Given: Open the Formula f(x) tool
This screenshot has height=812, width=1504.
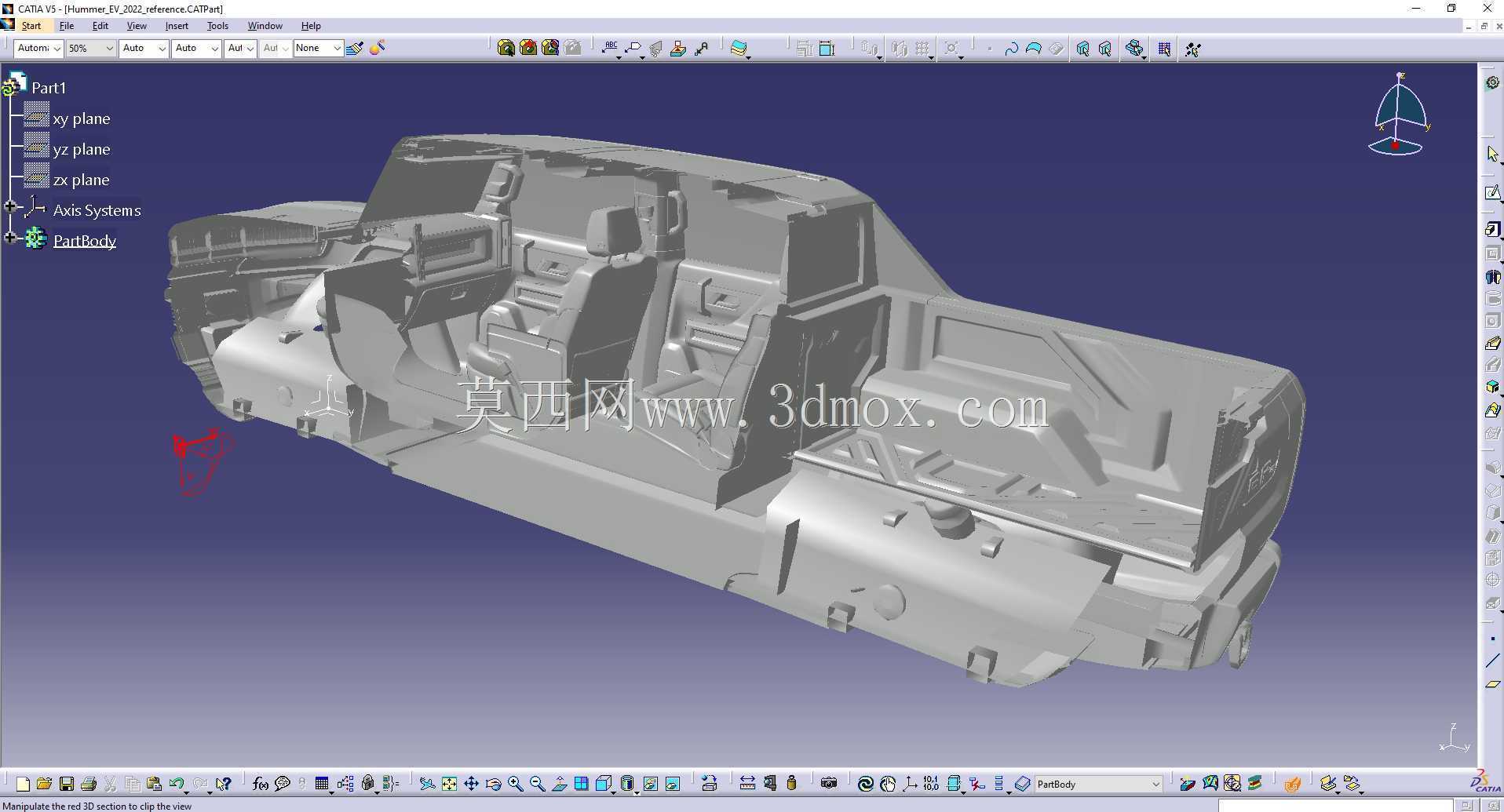Looking at the screenshot, I should tap(261, 784).
